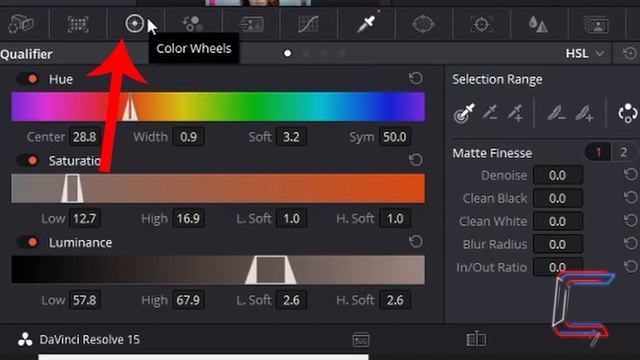This screenshot has width=640, height=360.
Task: Click the Hue Soft value 3.2
Action: pyautogui.click(x=291, y=137)
